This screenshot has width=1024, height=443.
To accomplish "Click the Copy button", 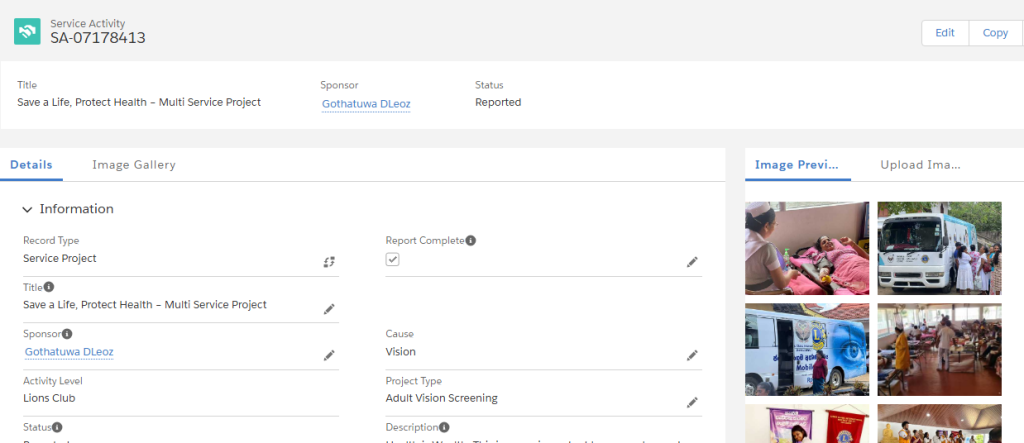I will [995, 33].
